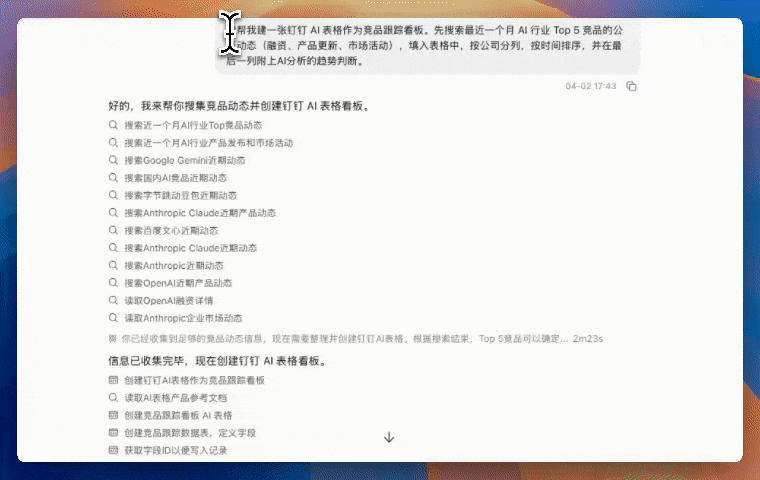Viewport: 760px width, 480px height.
Task: Open step 创建钉钉AI表格作为竞品跟踪看板
Action: (194, 380)
